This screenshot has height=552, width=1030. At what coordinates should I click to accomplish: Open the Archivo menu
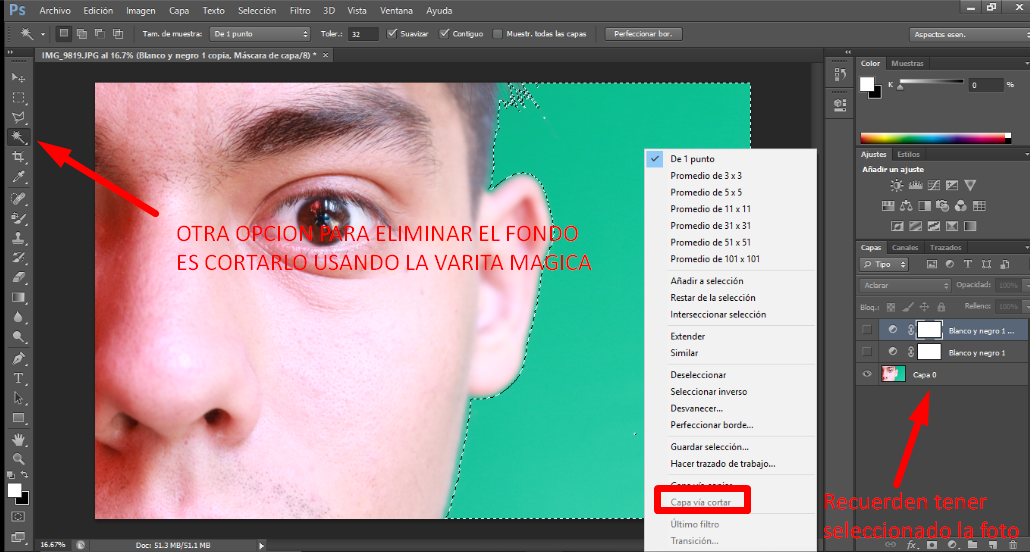pos(55,11)
